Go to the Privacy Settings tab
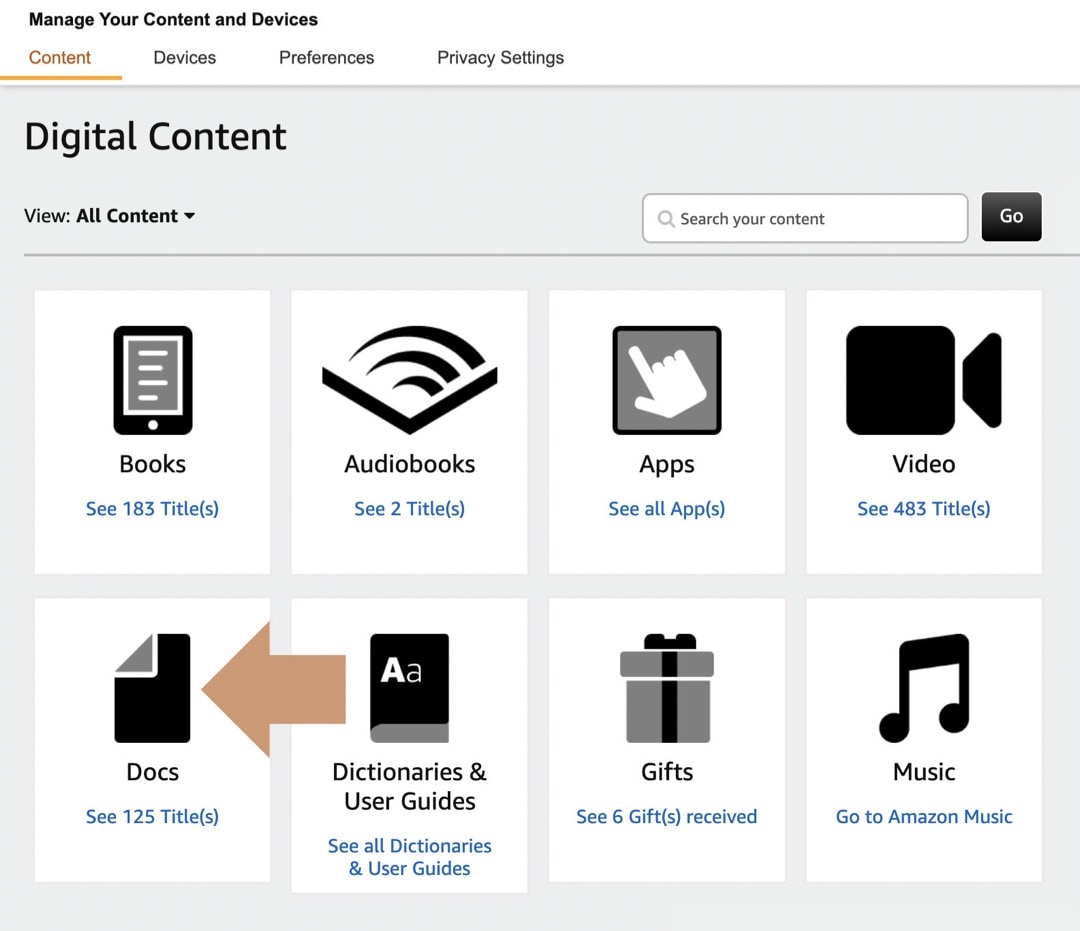The height and width of the screenshot is (931, 1080). point(501,58)
